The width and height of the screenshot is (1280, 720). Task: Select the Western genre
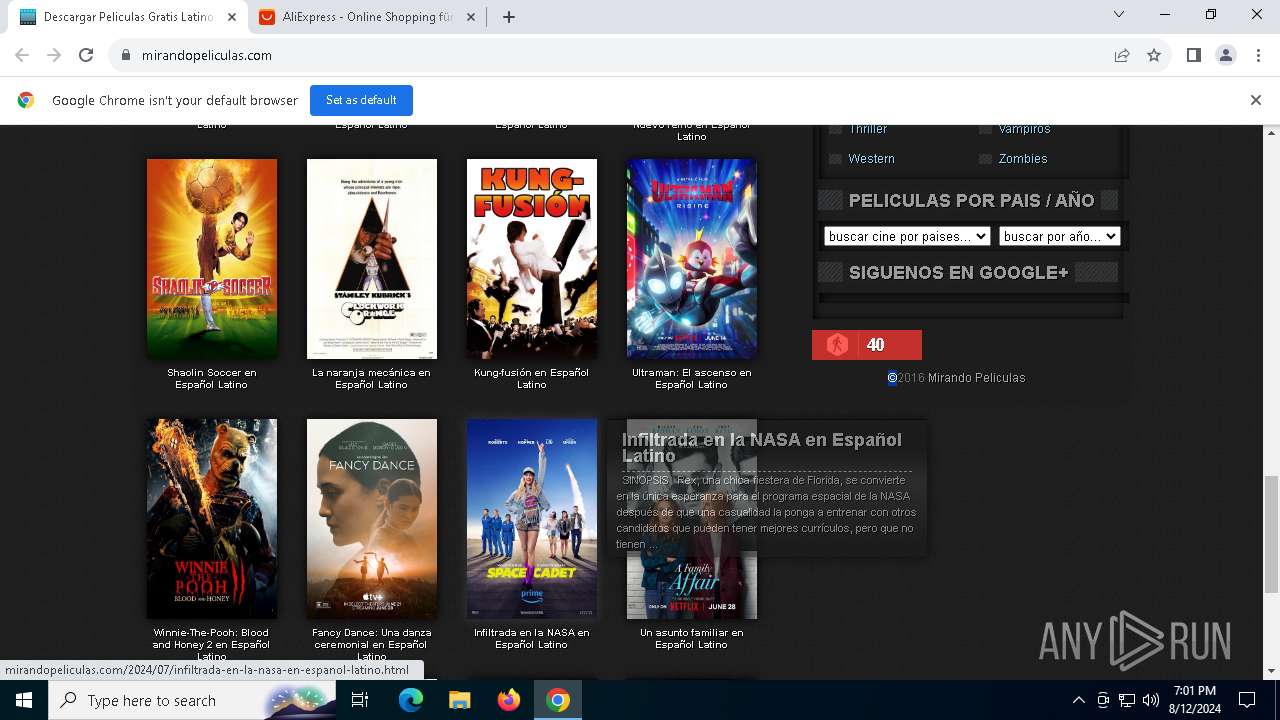[871, 159]
